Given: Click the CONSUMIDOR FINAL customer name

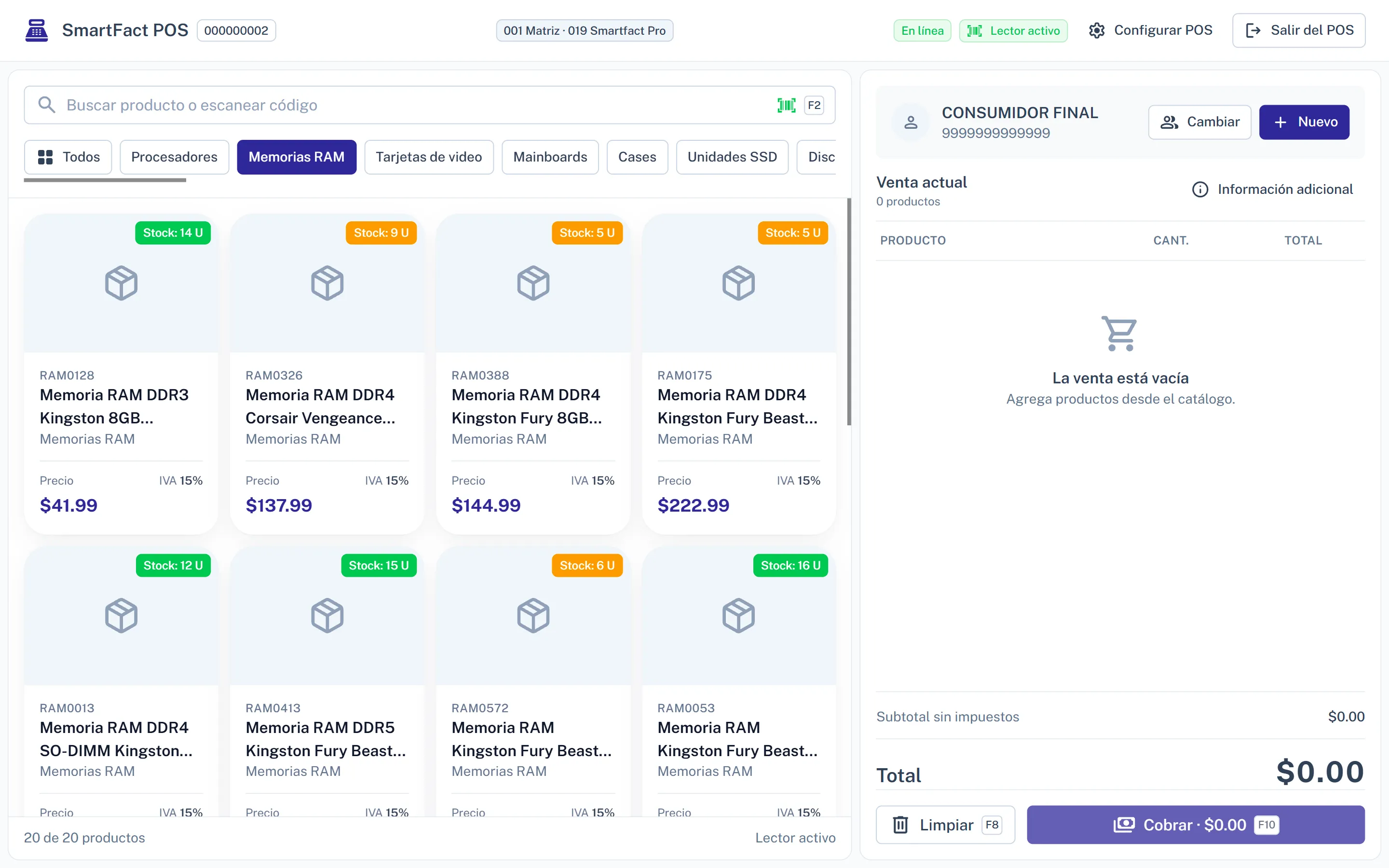Looking at the screenshot, I should 1020,112.
